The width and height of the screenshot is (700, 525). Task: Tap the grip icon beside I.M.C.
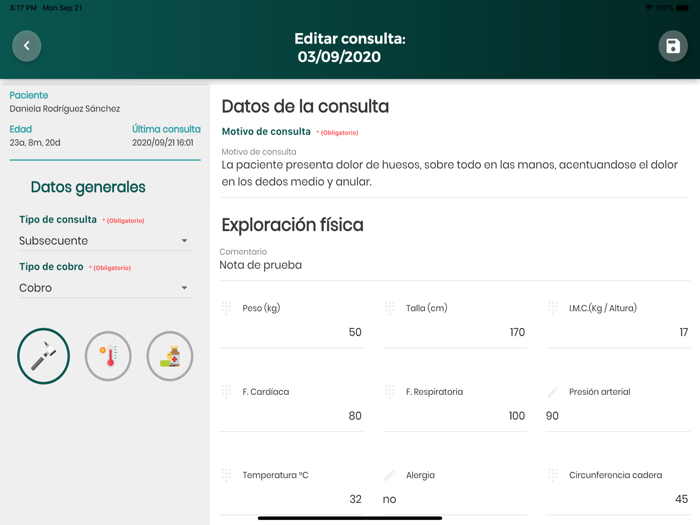click(x=553, y=308)
